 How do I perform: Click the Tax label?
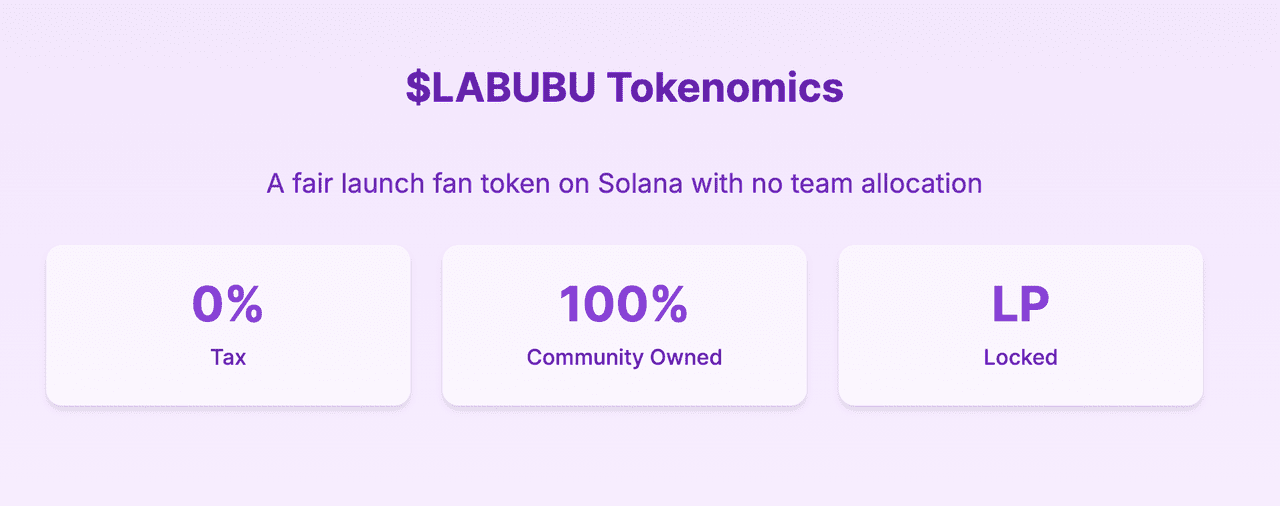pos(228,357)
